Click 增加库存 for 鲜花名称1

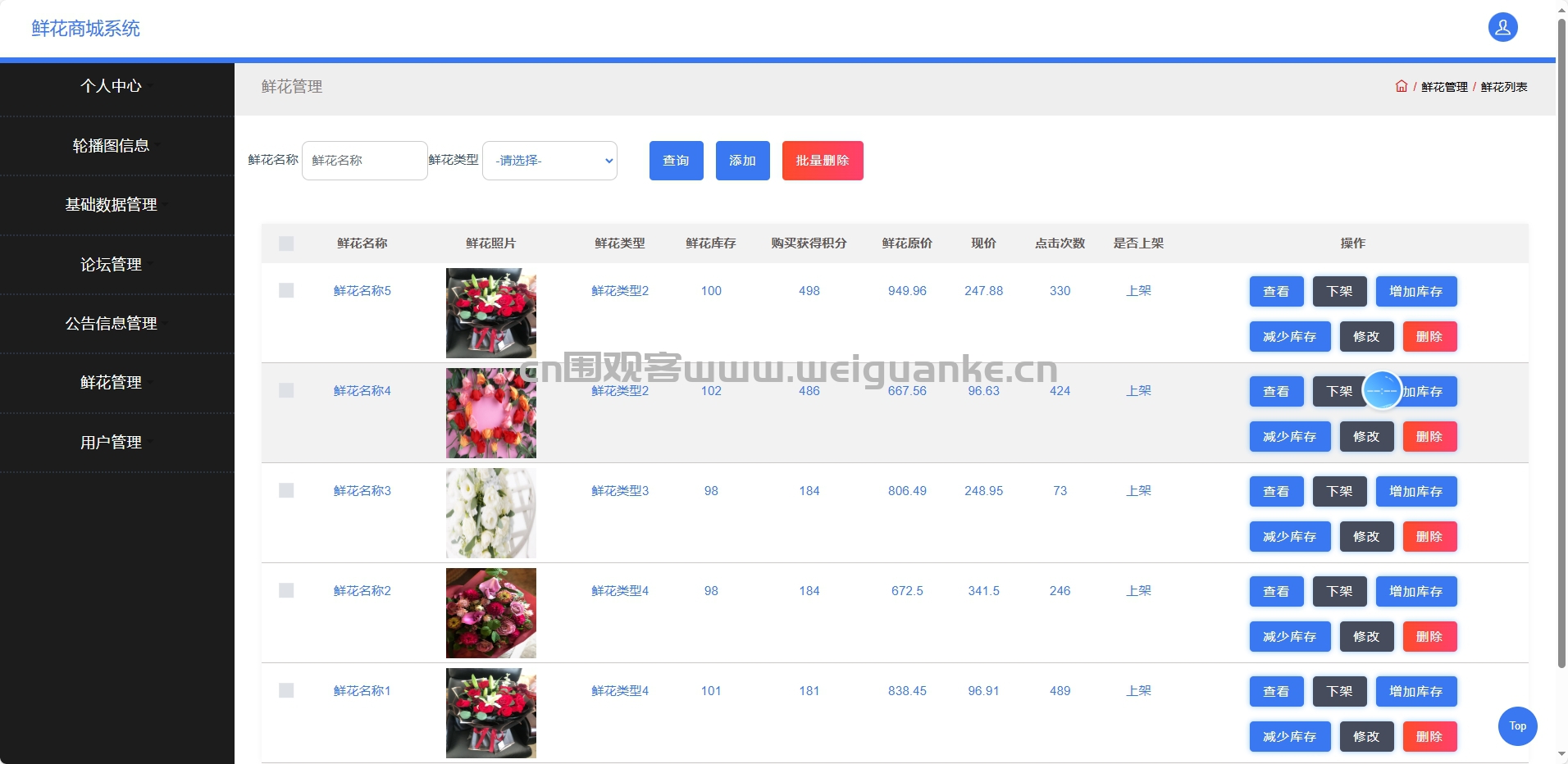click(1416, 691)
